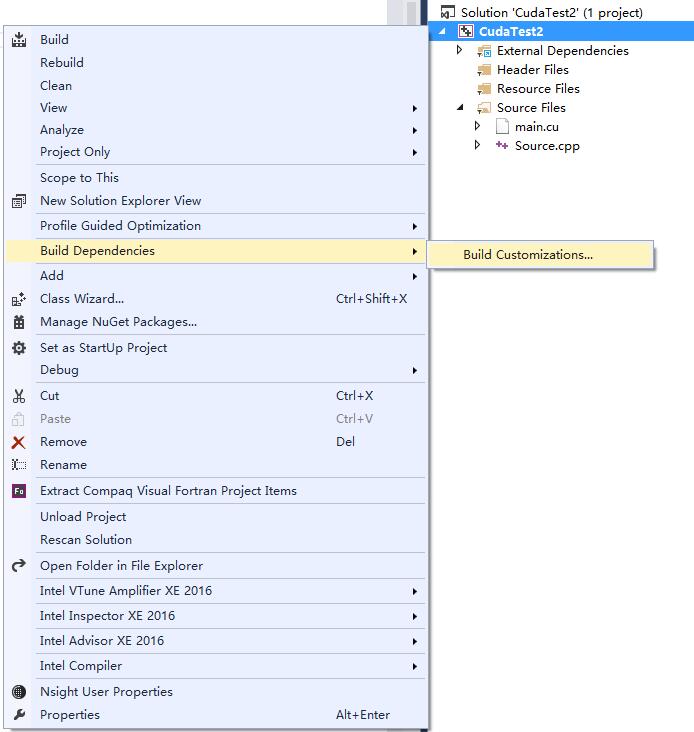The height and width of the screenshot is (732, 694).
Task: Click the red Remove X icon
Action: 19,442
